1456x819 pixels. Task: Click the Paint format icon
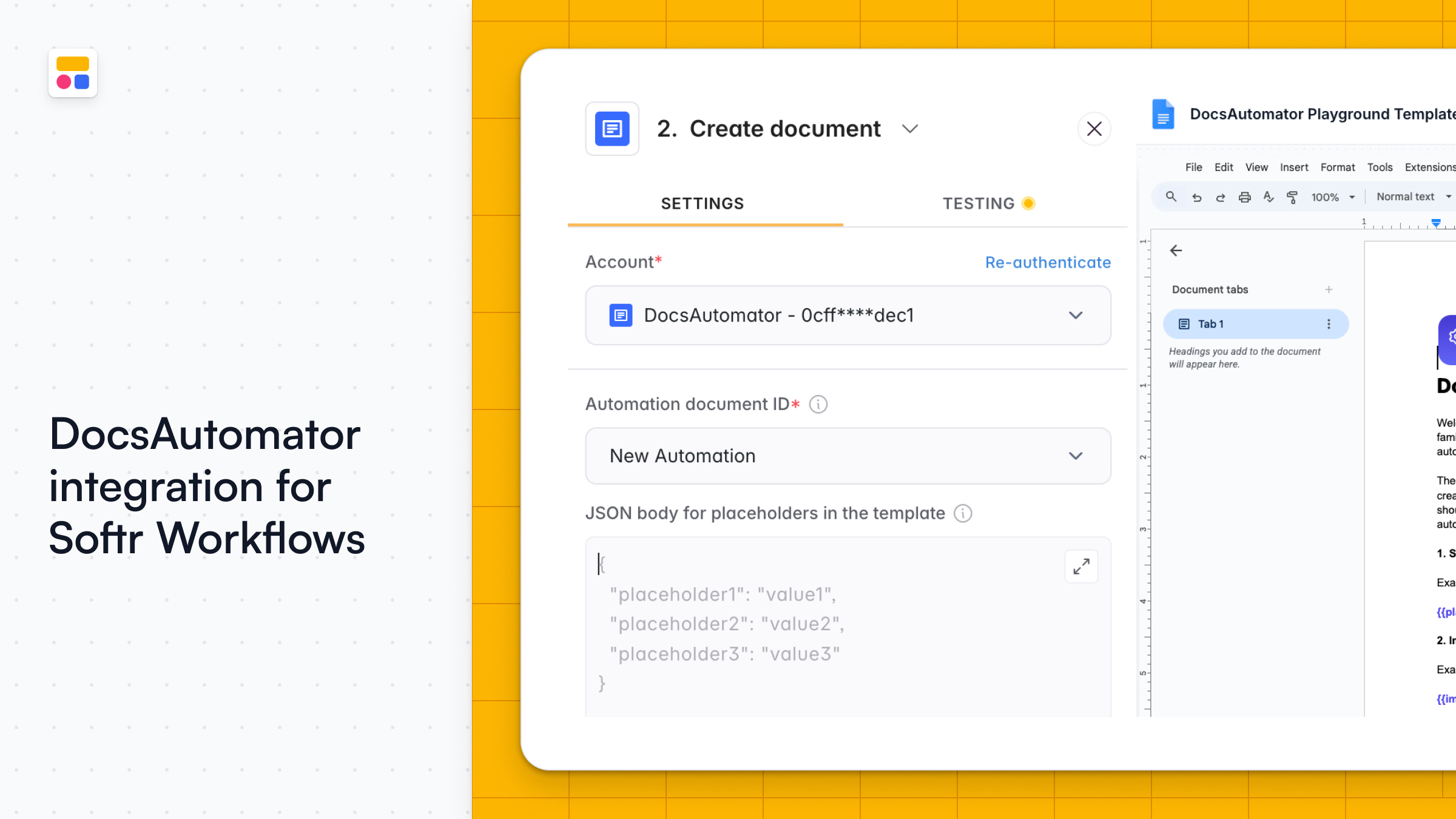coord(1292,197)
